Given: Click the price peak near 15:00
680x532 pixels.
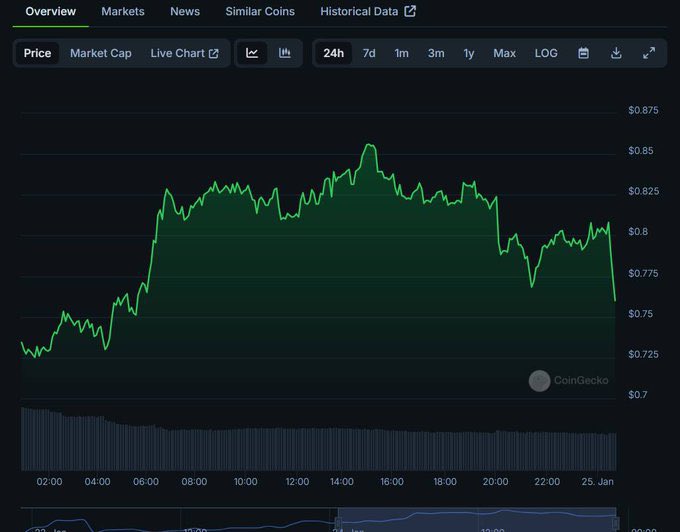Looking at the screenshot, I should click(370, 145).
